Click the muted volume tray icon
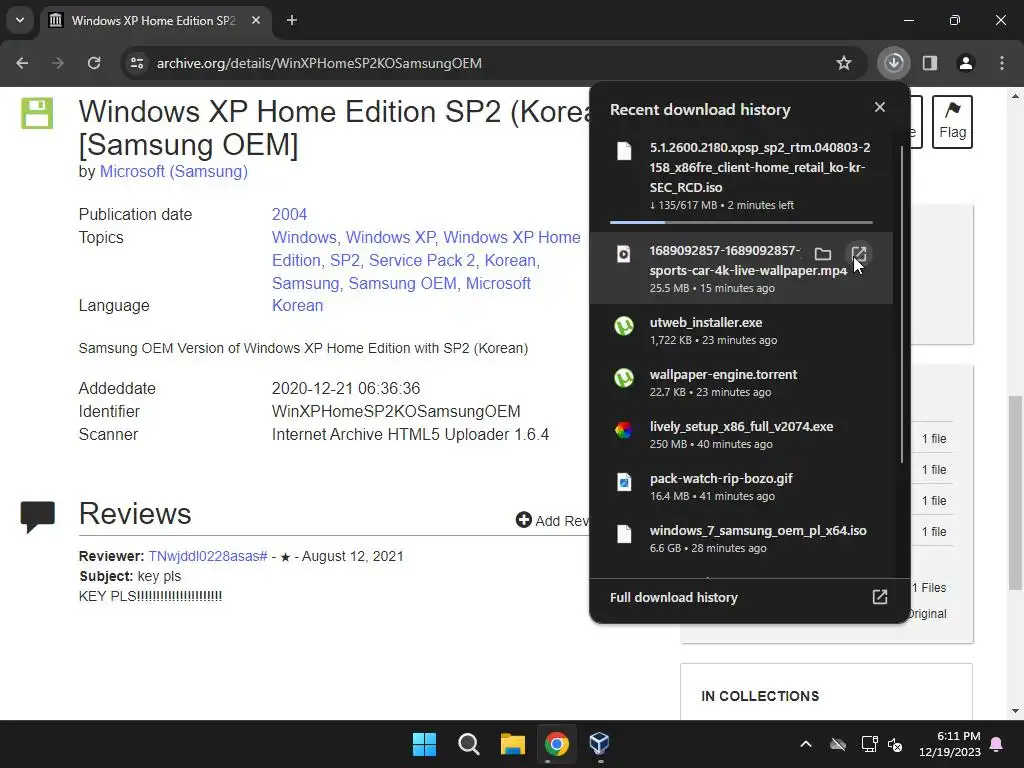1024x768 pixels. (895, 744)
